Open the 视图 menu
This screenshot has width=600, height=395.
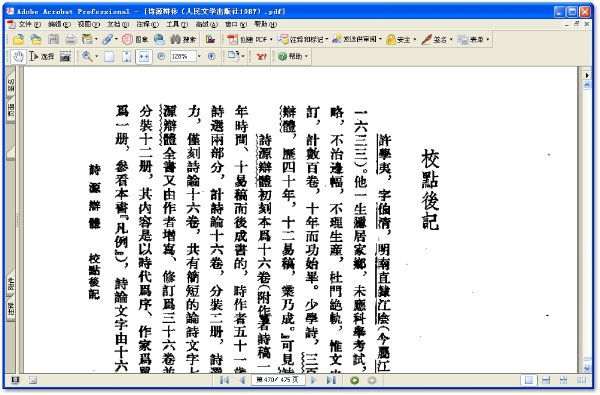click(89, 24)
